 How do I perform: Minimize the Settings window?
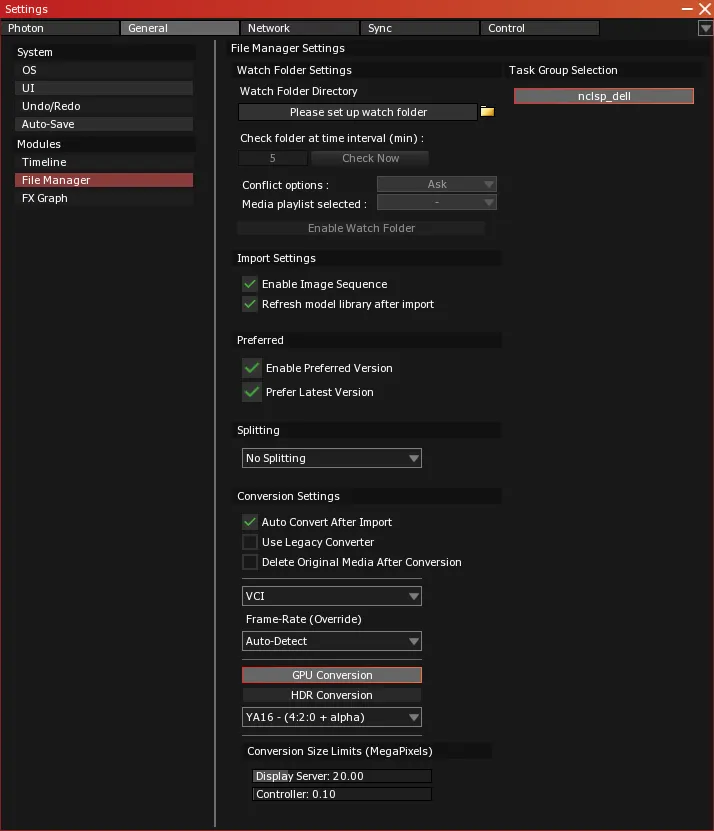pyautogui.click(x=687, y=9)
